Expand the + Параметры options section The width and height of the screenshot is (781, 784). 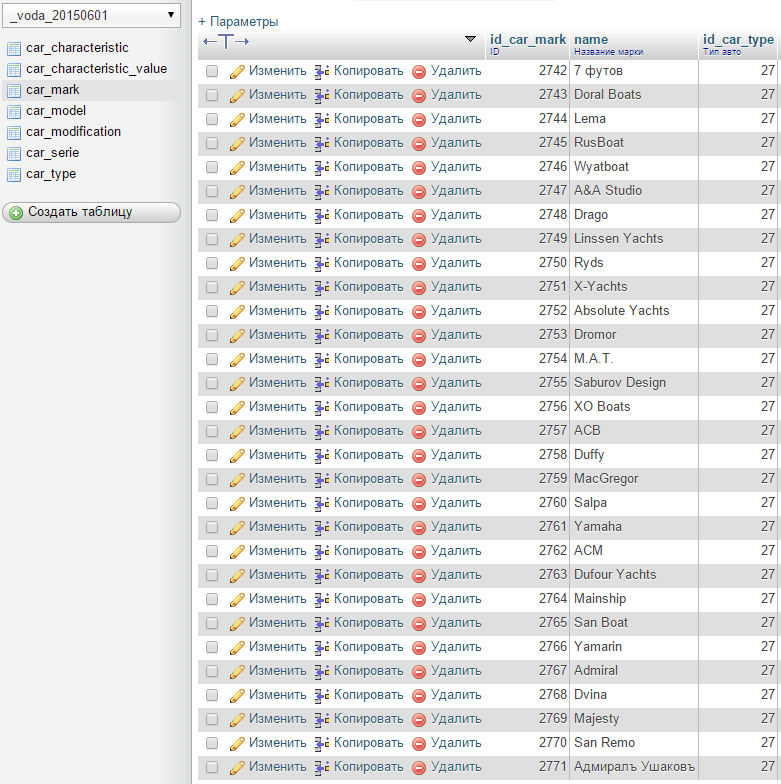point(238,22)
